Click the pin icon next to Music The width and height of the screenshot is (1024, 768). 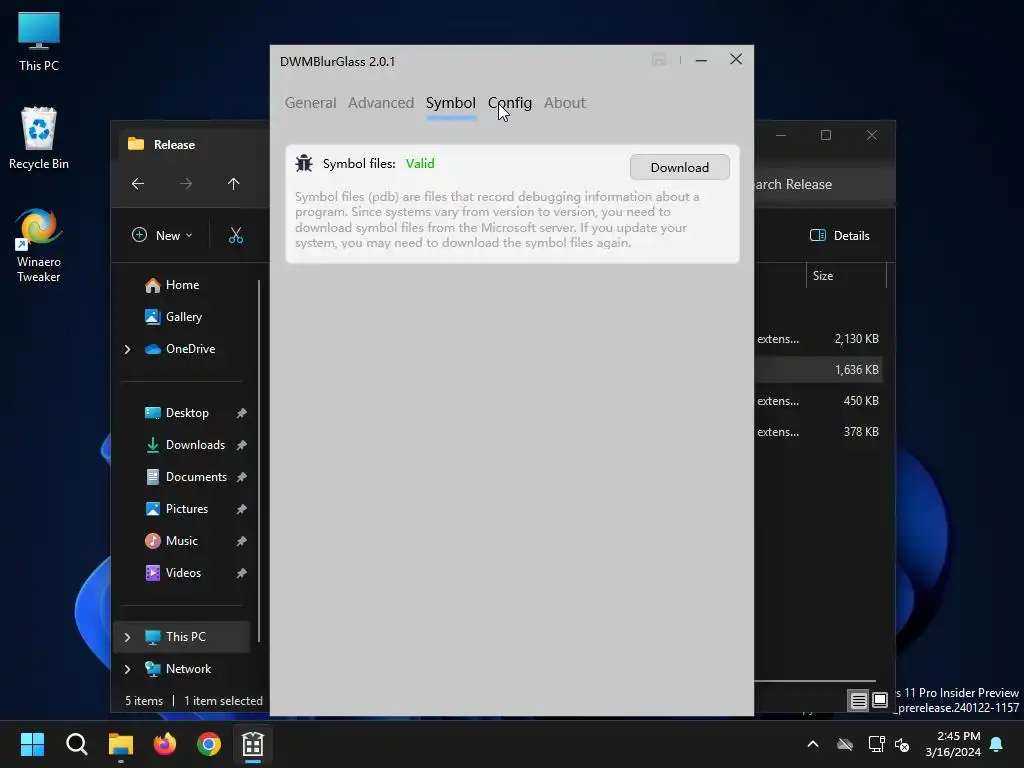[x=242, y=541]
